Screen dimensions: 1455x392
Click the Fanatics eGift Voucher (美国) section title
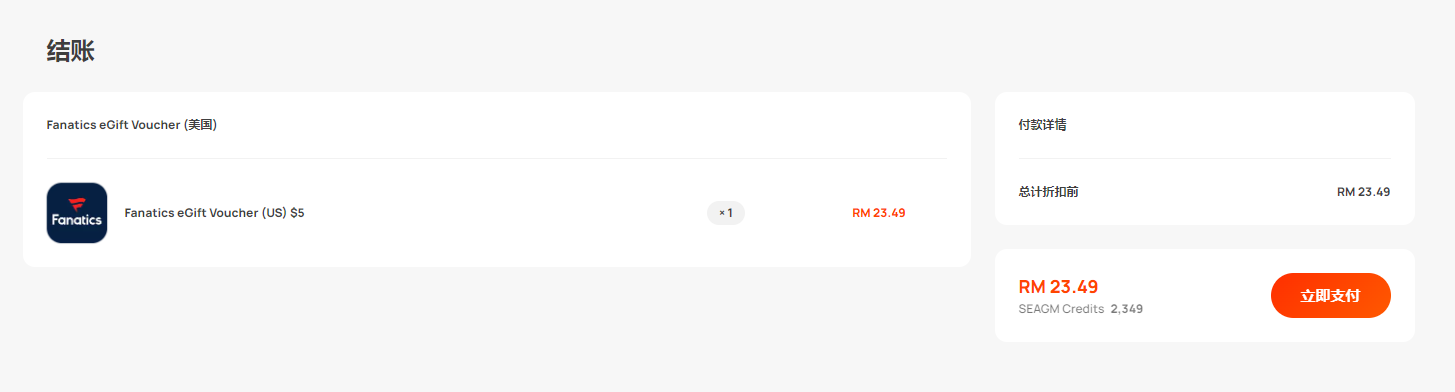132,125
